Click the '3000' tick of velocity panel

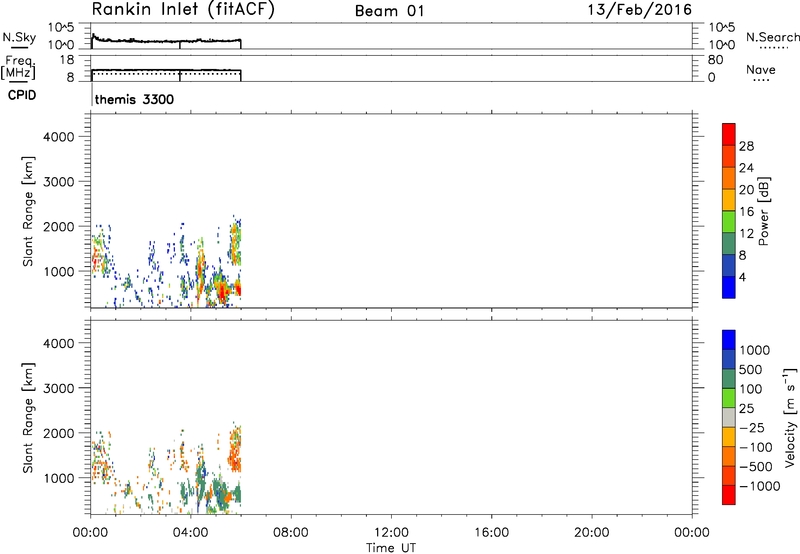59,388
